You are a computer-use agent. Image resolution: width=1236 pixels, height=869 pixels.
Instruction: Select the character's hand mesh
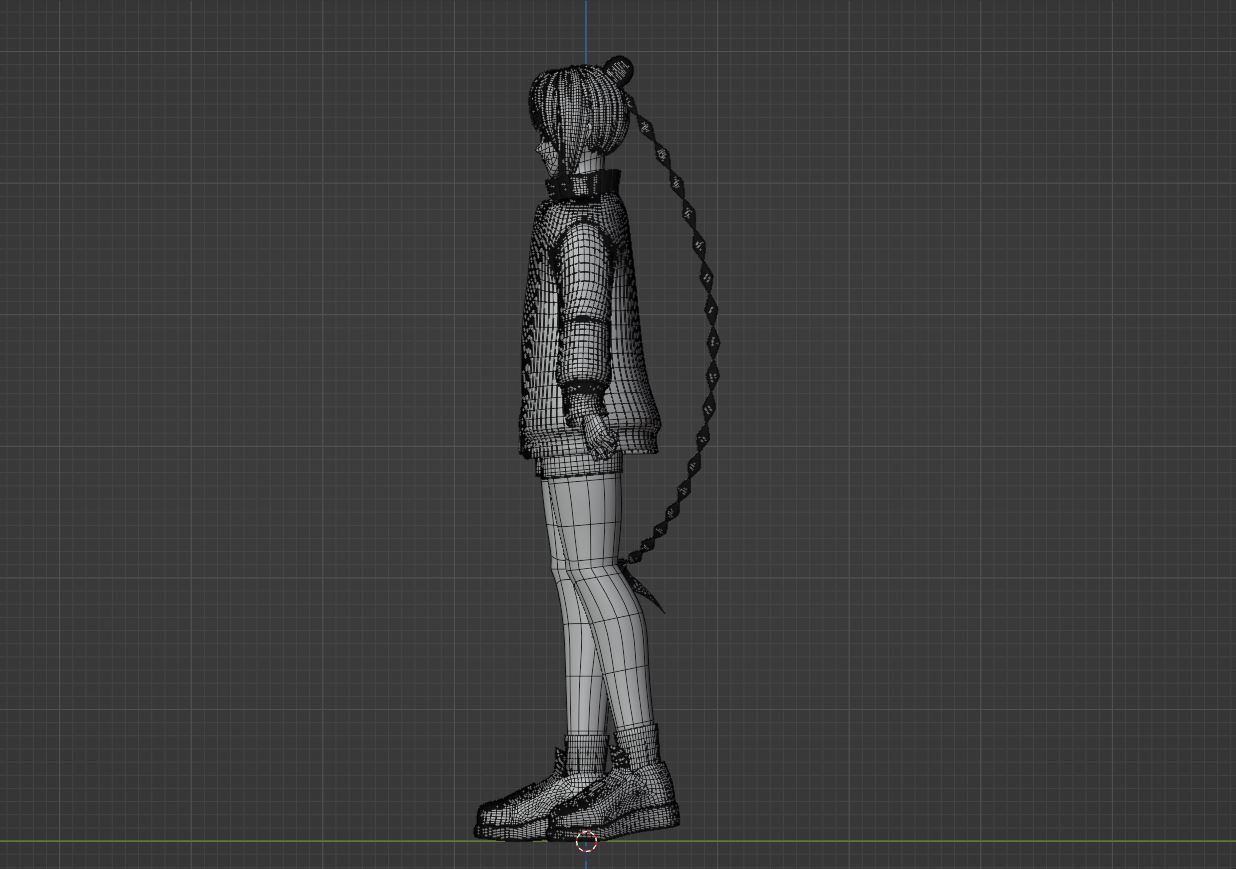click(x=599, y=436)
